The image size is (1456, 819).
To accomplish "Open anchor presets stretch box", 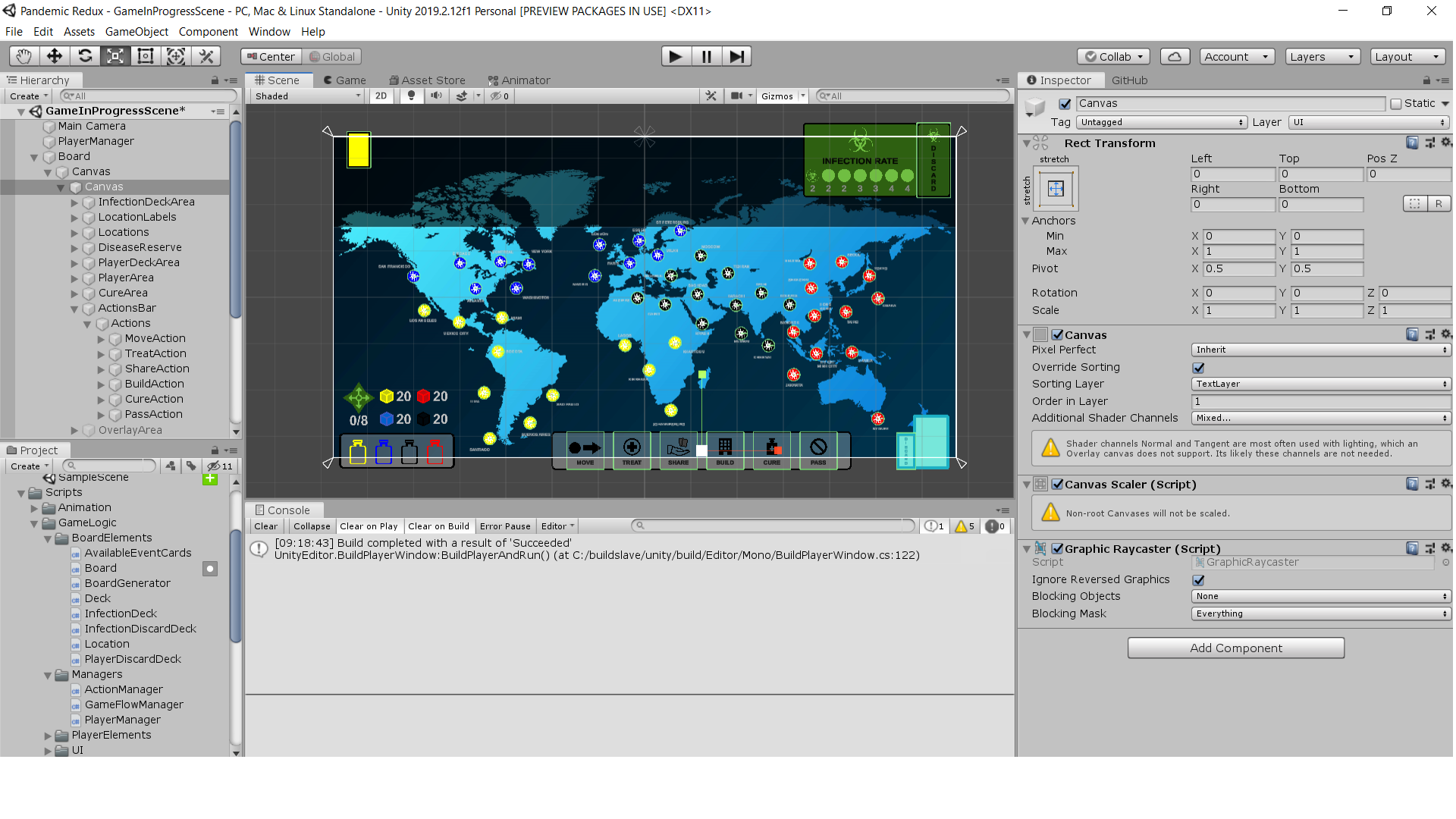I will (x=1056, y=189).
